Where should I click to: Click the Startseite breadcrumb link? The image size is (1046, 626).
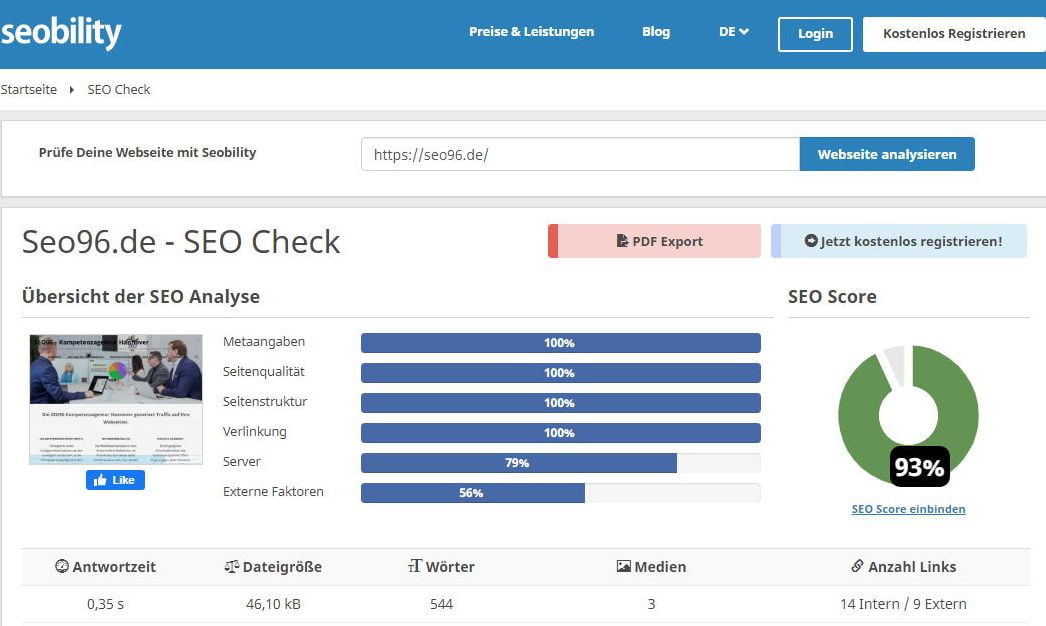coord(29,90)
